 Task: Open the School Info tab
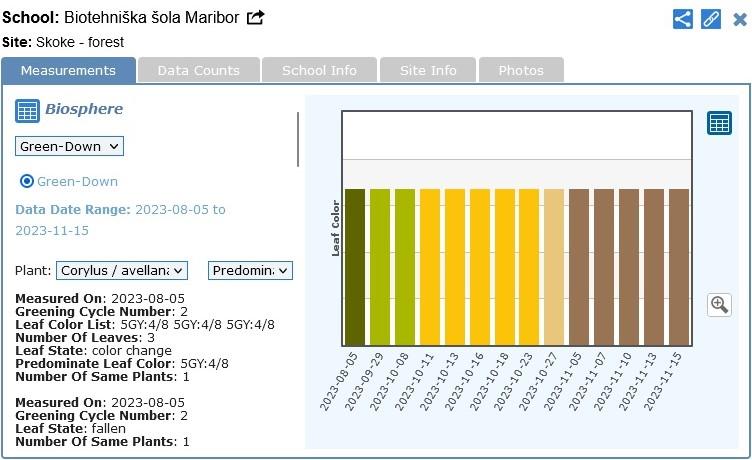tap(319, 70)
